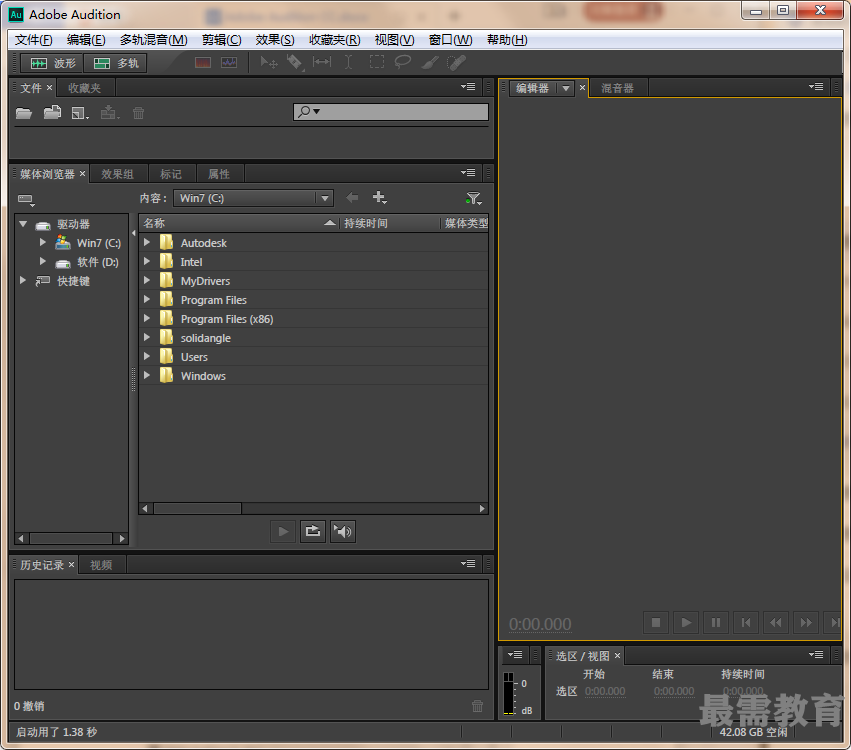This screenshot has height=750, width=851.
Task: Expand the Autodesk folder
Action: pyautogui.click(x=147, y=243)
